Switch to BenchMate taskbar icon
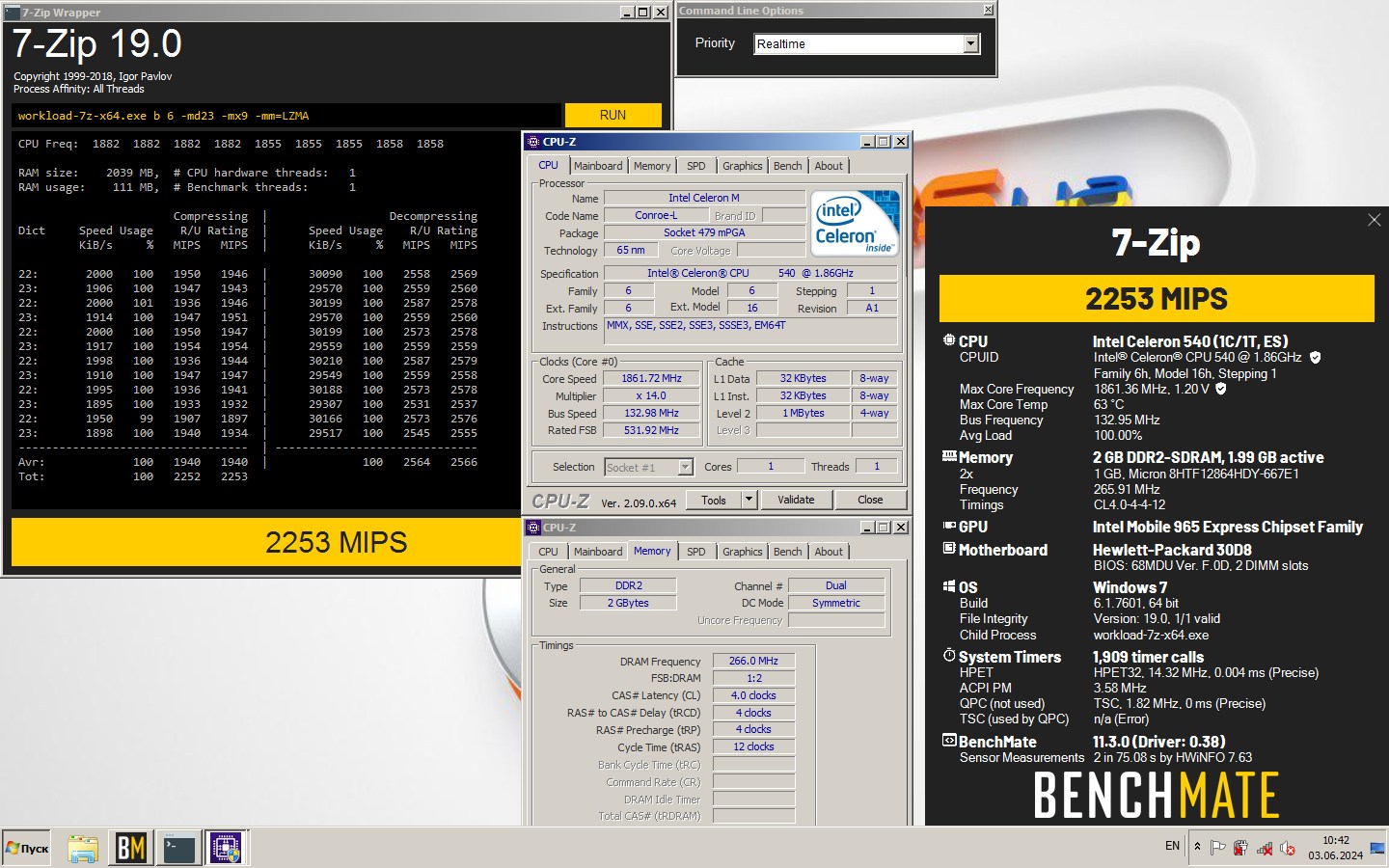The image size is (1389, 868). click(131, 848)
